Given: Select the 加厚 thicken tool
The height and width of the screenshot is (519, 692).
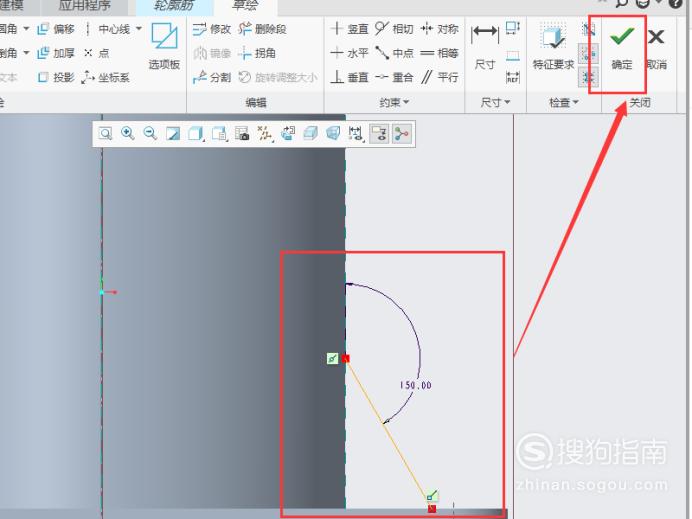Looking at the screenshot, I should tap(56, 53).
